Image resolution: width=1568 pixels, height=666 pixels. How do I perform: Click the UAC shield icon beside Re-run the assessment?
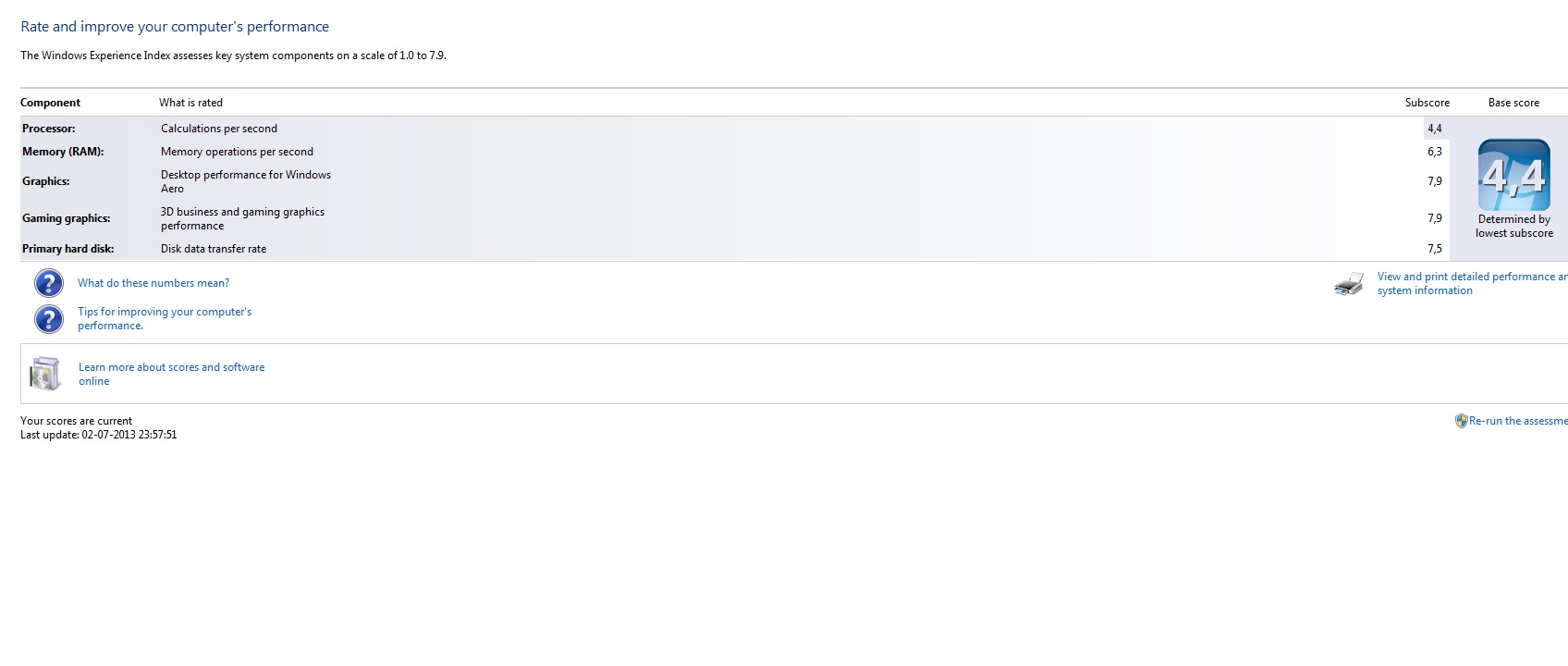[x=1461, y=421]
